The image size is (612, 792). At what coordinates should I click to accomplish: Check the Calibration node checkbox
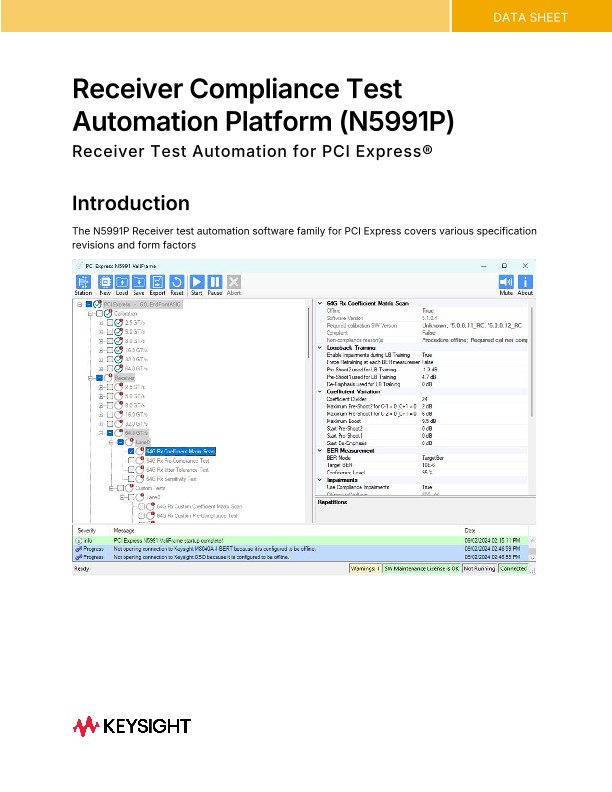coord(99,314)
